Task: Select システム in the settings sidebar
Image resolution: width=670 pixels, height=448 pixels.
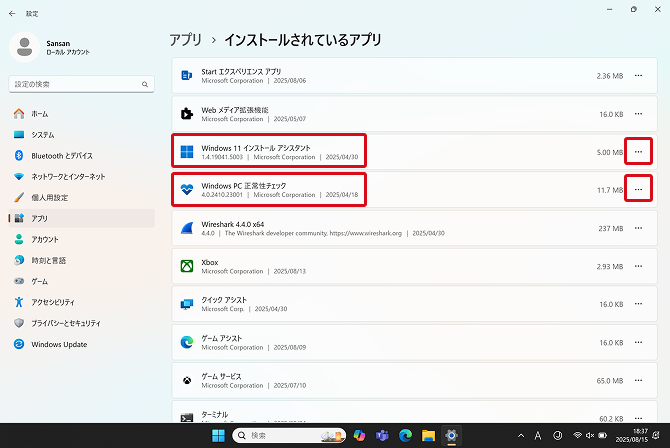Action: [x=42, y=134]
